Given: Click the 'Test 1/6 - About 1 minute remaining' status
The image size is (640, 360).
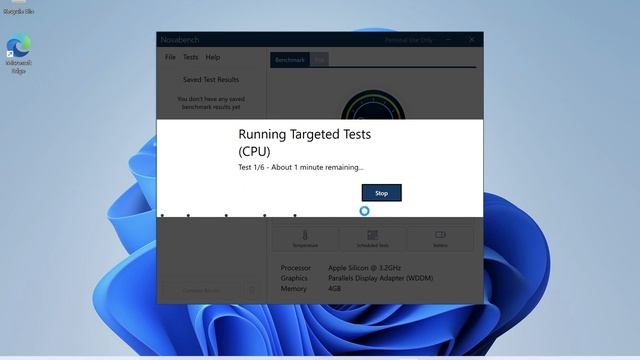Looking at the screenshot, I should coord(301,167).
